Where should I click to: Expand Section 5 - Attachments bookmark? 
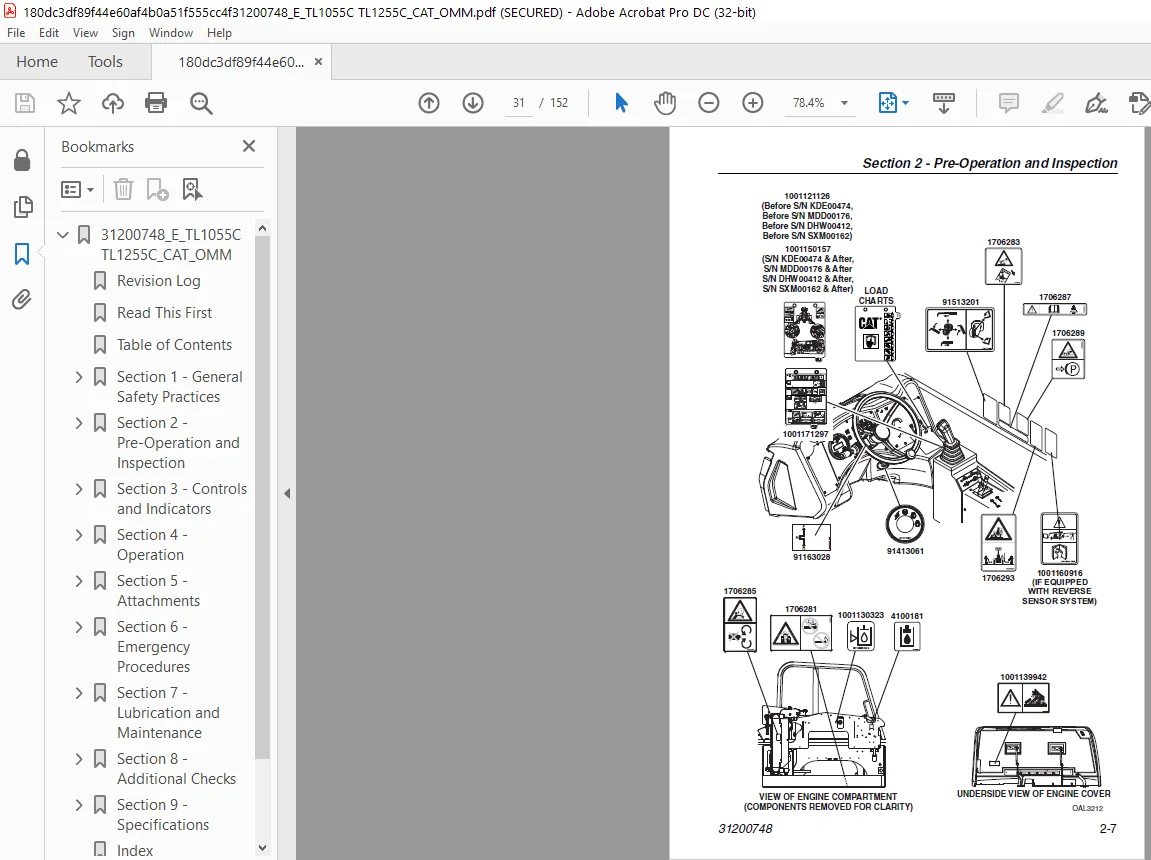[x=79, y=581]
